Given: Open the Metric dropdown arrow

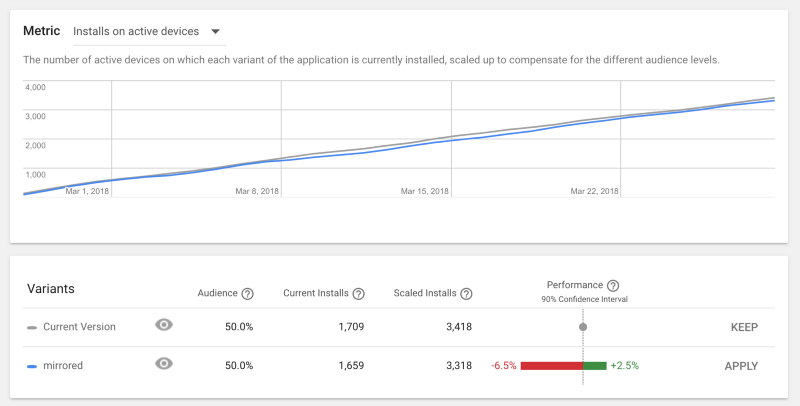Looking at the screenshot, I should click(215, 31).
